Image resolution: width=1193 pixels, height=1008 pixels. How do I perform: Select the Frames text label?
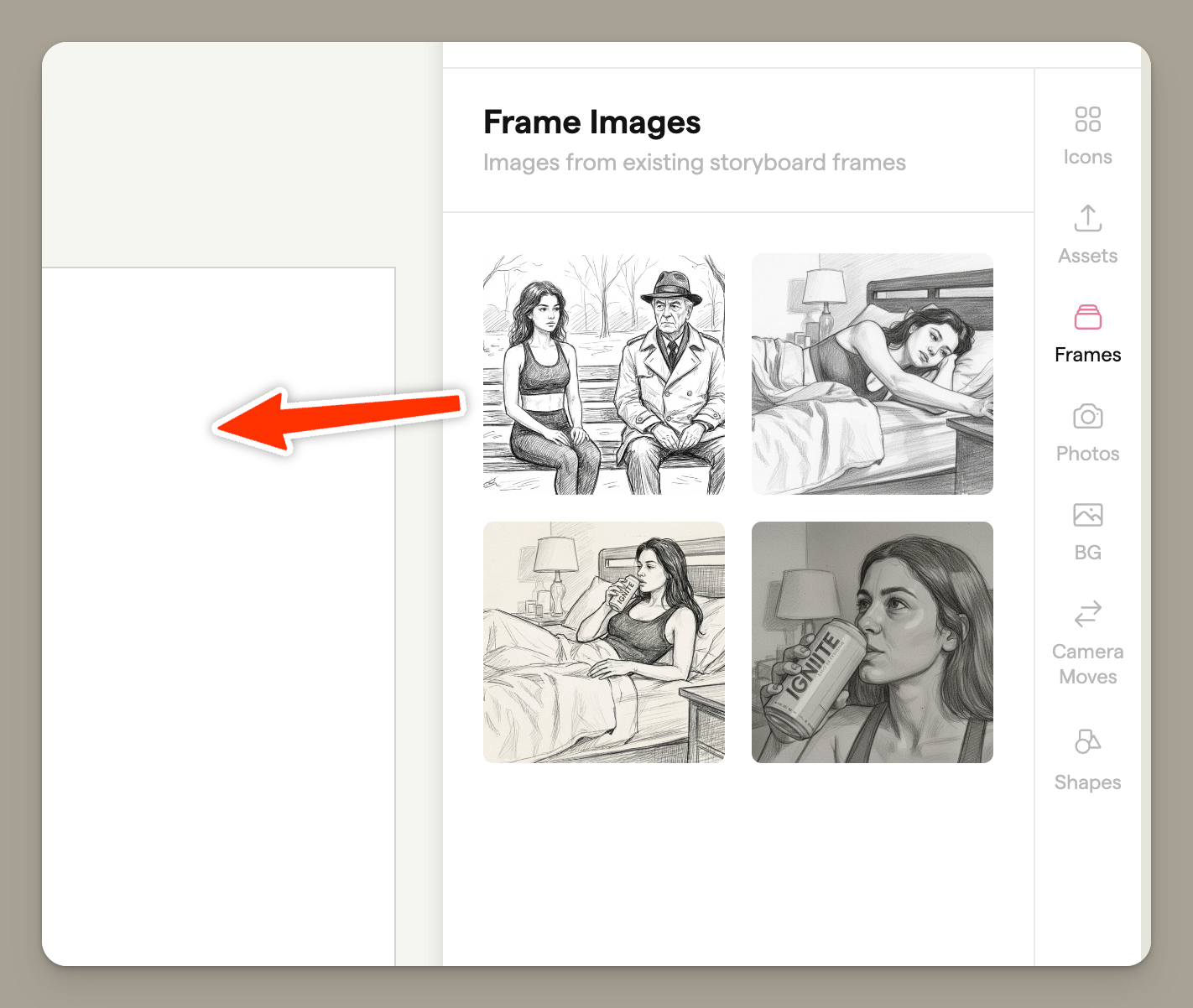click(x=1087, y=355)
